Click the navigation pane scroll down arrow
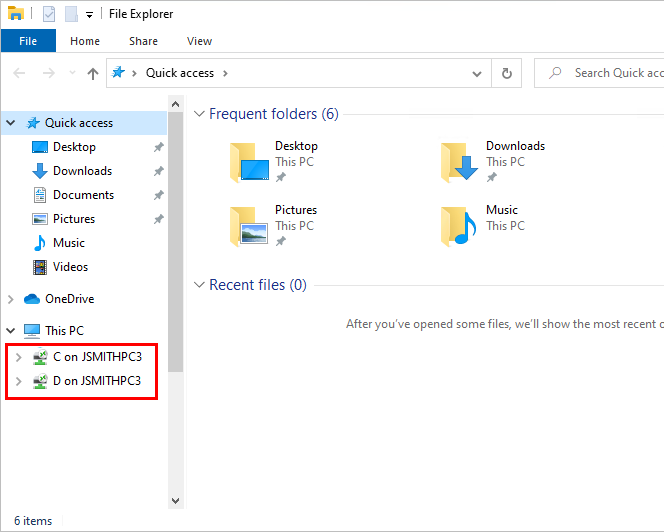Image resolution: width=664 pixels, height=532 pixels. (176, 501)
